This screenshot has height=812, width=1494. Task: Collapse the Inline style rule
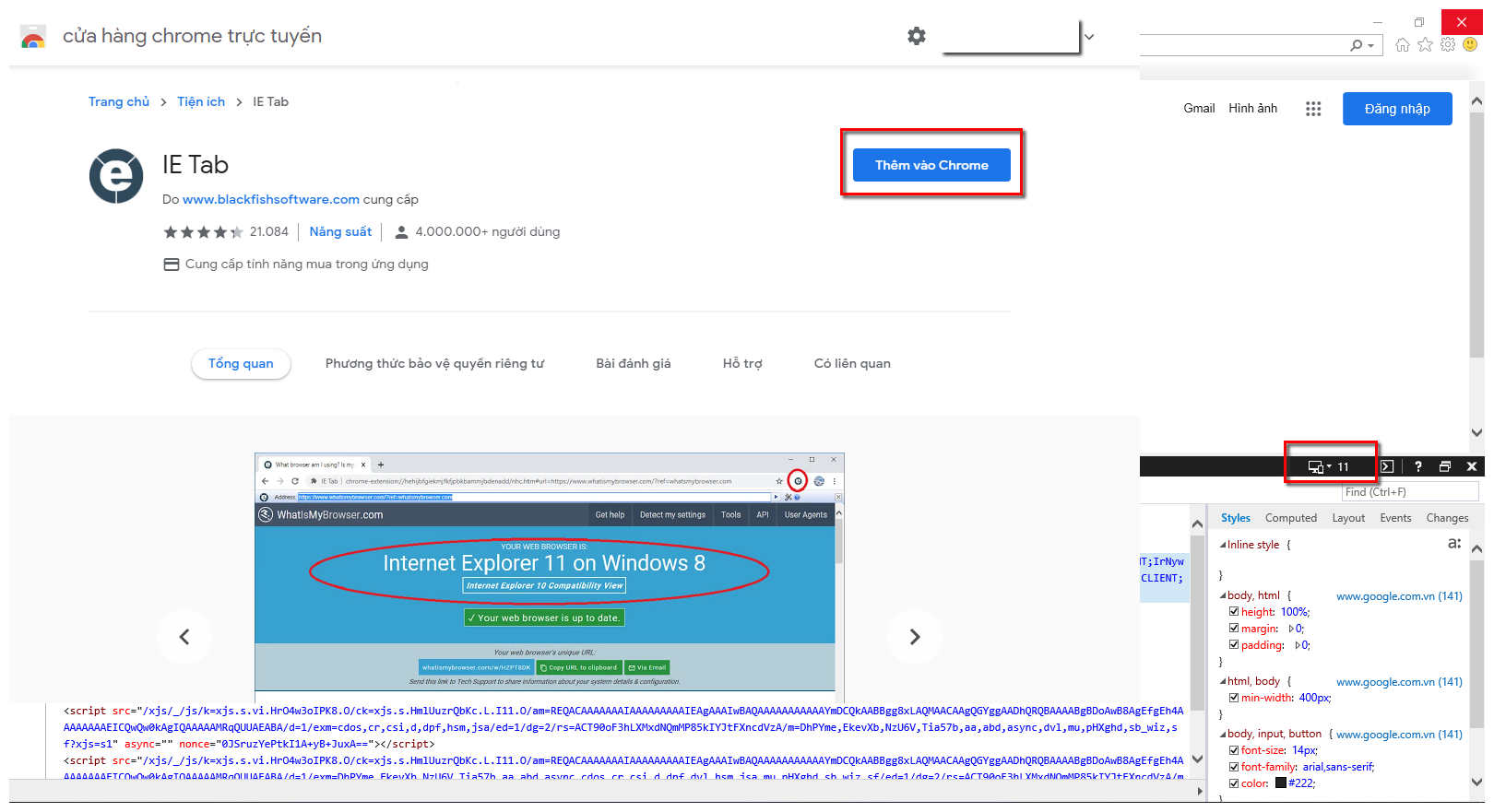click(x=1223, y=545)
